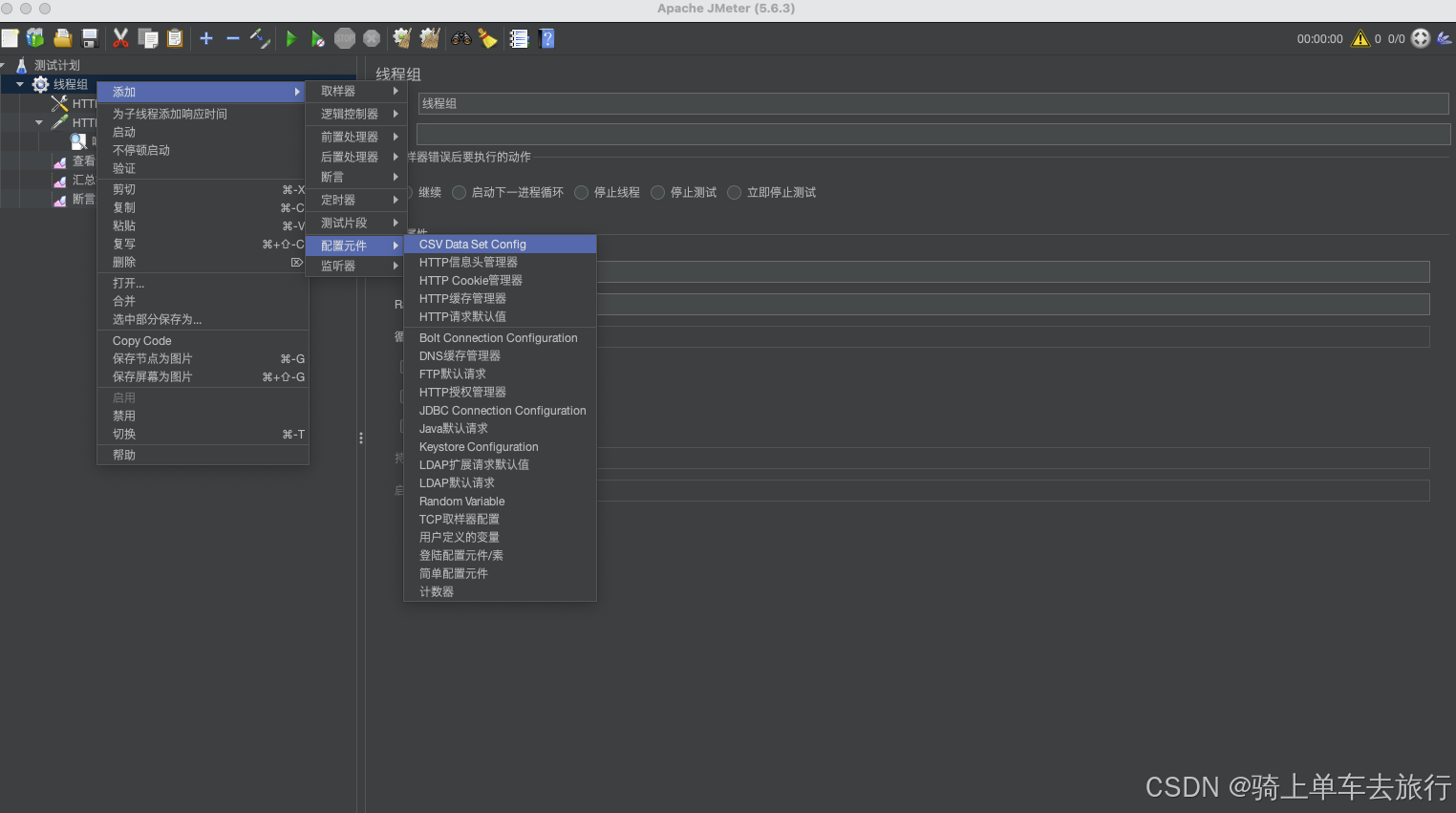Viewport: 1456px width, 813px height.
Task: Click the Open file folder icon
Action: pos(62,38)
